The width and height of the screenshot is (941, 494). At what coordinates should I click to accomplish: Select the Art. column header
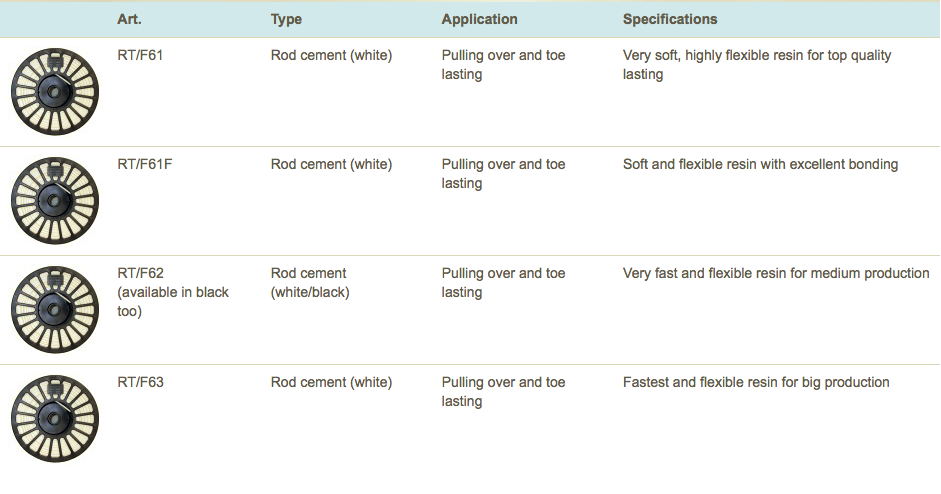[x=130, y=19]
